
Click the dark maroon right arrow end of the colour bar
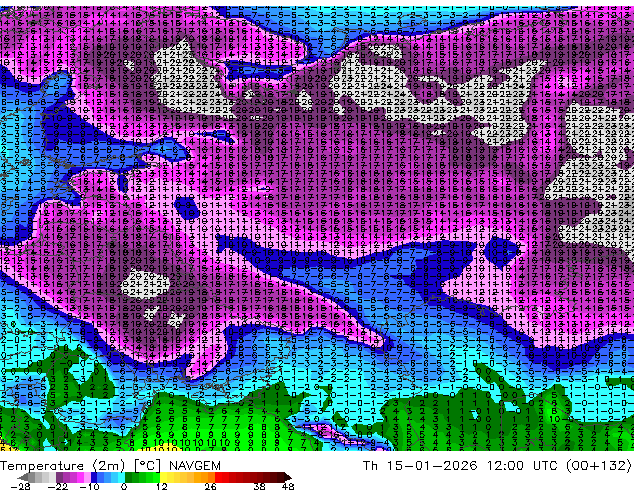pyautogui.click(x=287, y=477)
